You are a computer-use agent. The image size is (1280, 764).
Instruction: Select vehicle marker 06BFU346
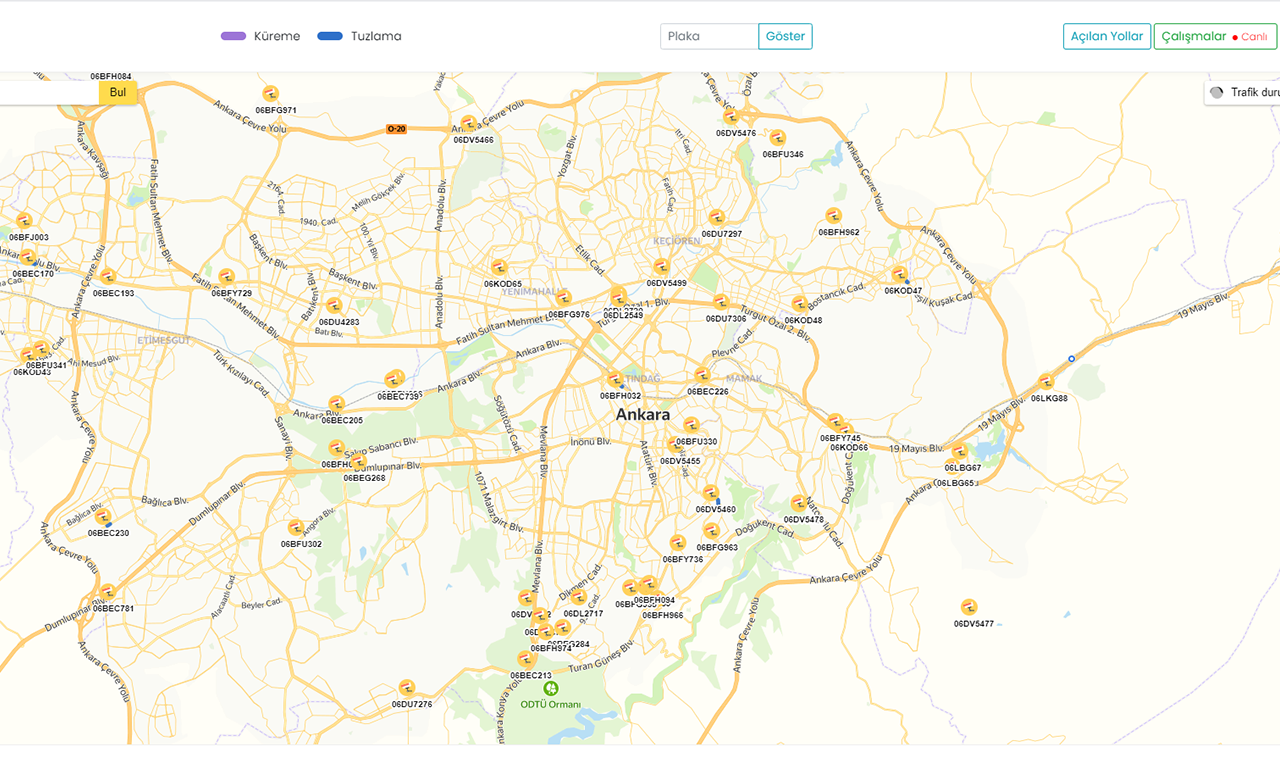pyautogui.click(x=777, y=138)
